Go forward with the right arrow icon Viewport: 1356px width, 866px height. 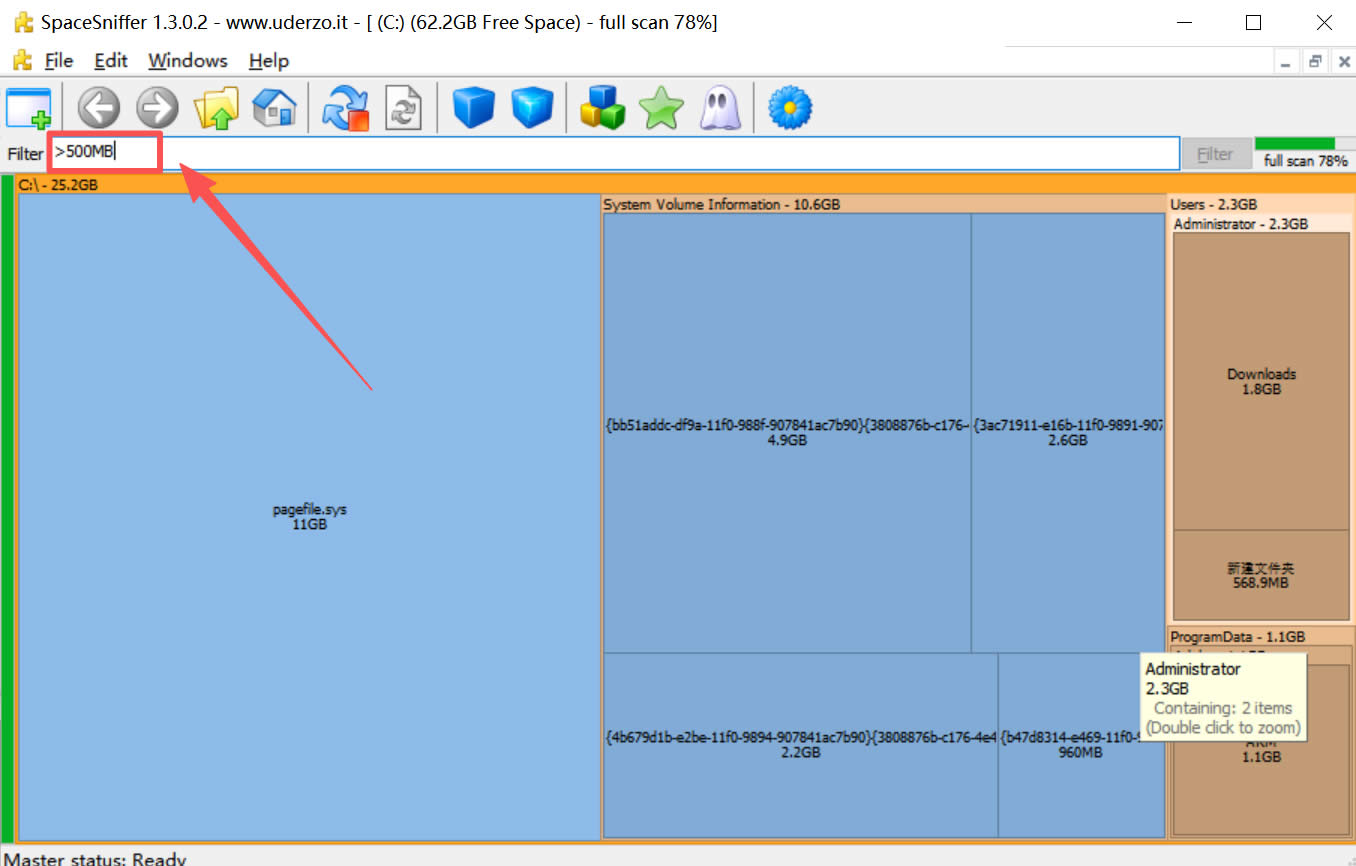point(157,108)
